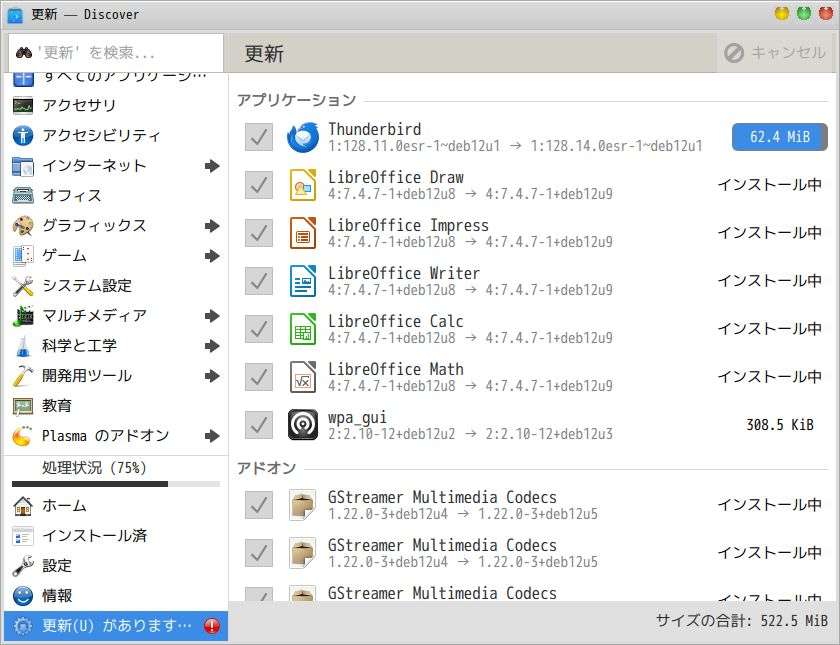Expand the 科学と工学 category arrow
The height and width of the screenshot is (645, 840).
pos(212,346)
